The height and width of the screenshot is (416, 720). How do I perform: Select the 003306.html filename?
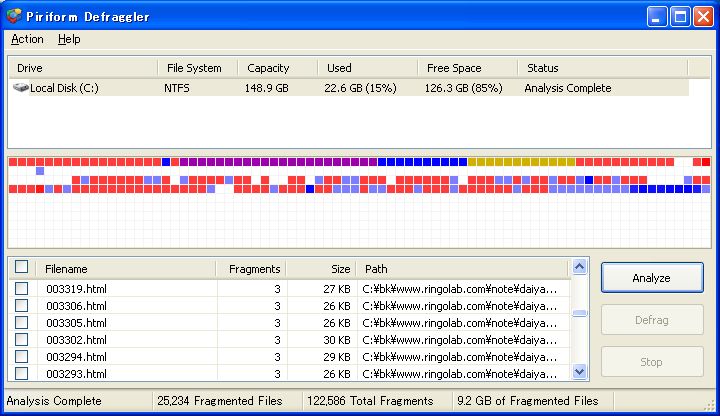click(76, 306)
